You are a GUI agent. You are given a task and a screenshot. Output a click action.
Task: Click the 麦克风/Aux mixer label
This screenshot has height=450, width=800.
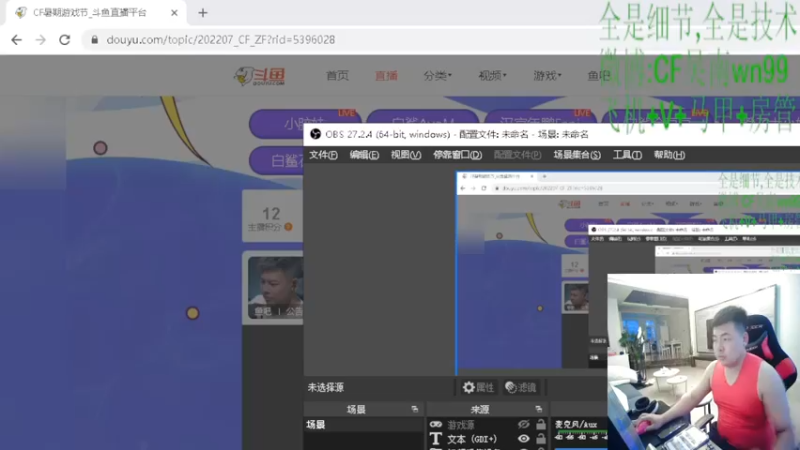[576, 424]
